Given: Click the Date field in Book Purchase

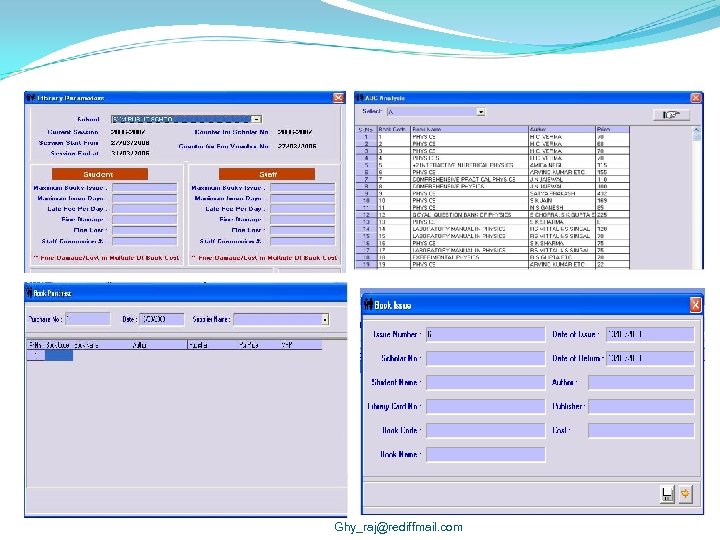Looking at the screenshot, I should (162, 319).
